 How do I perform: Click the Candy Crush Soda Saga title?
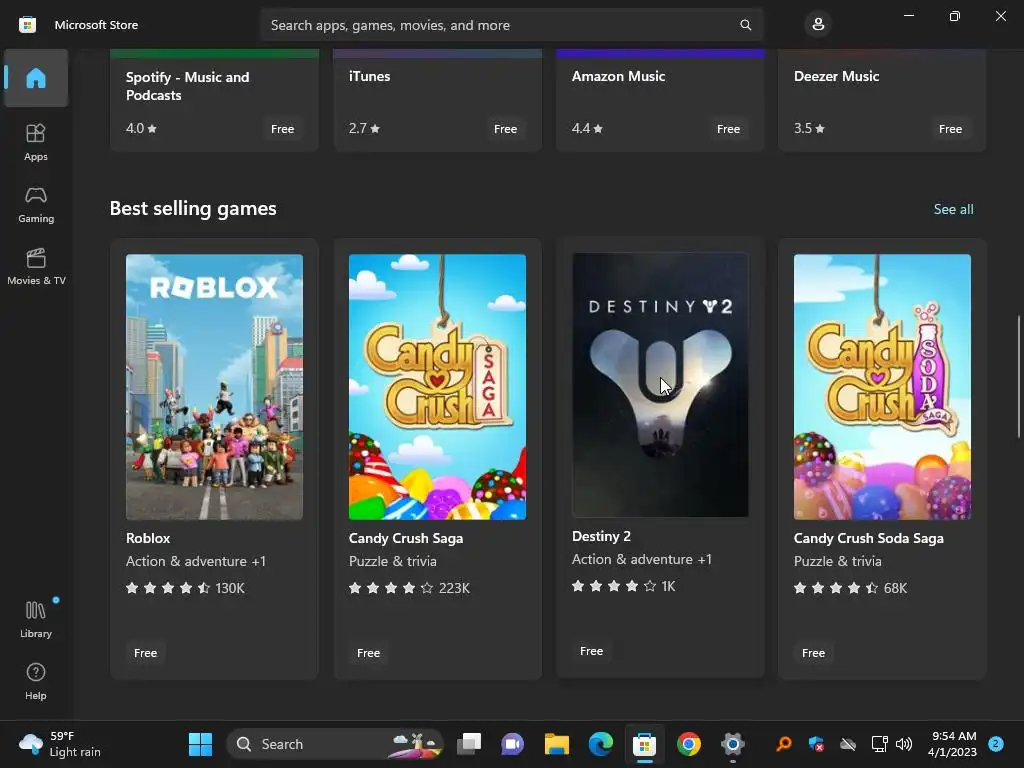[x=868, y=538]
